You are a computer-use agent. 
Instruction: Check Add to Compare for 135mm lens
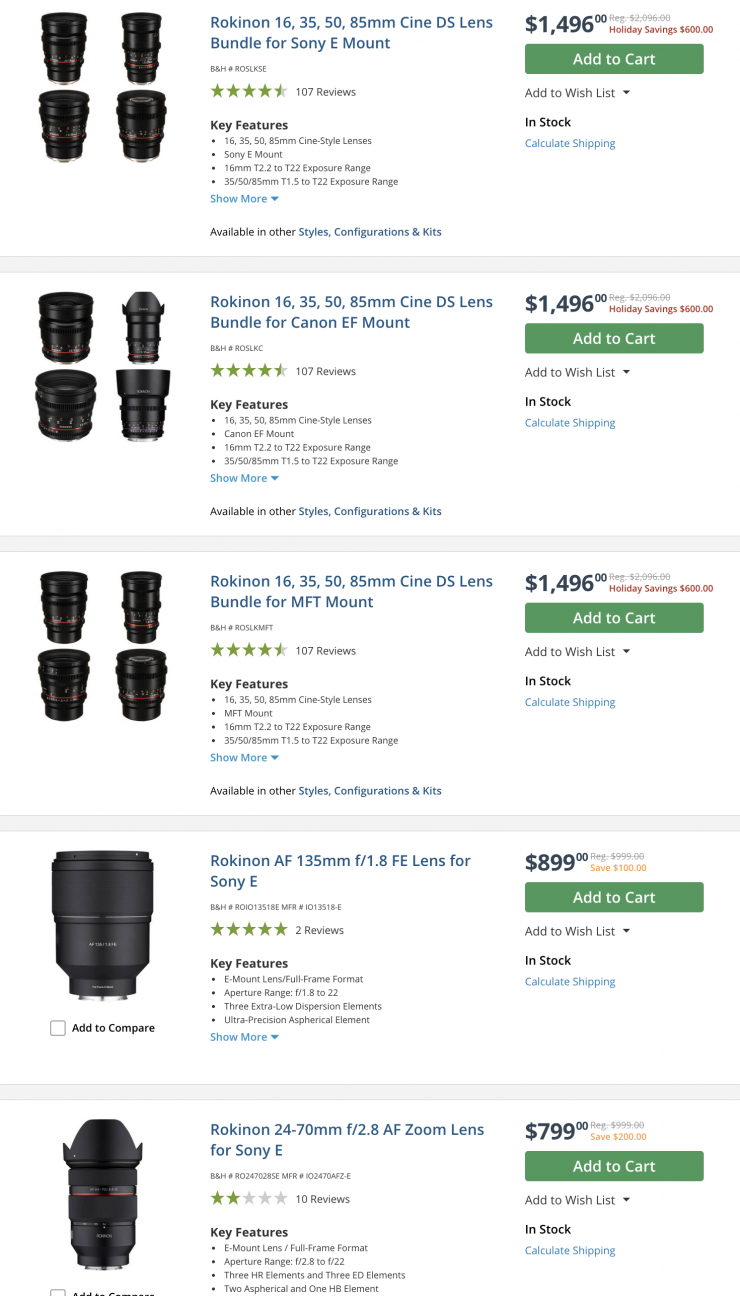58,1028
